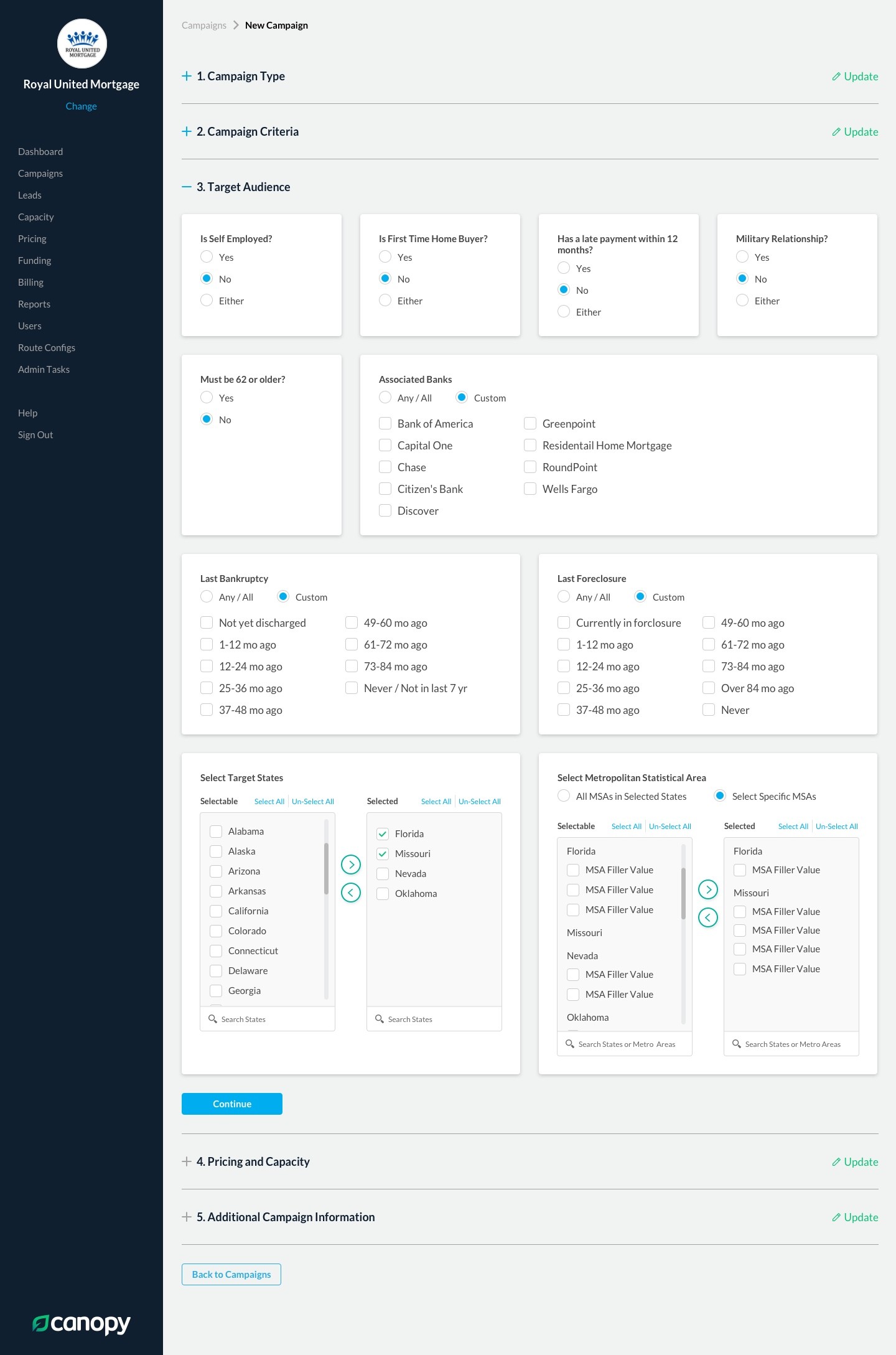Open Leads in sidebar
The width and height of the screenshot is (896, 1355).
pyautogui.click(x=30, y=195)
